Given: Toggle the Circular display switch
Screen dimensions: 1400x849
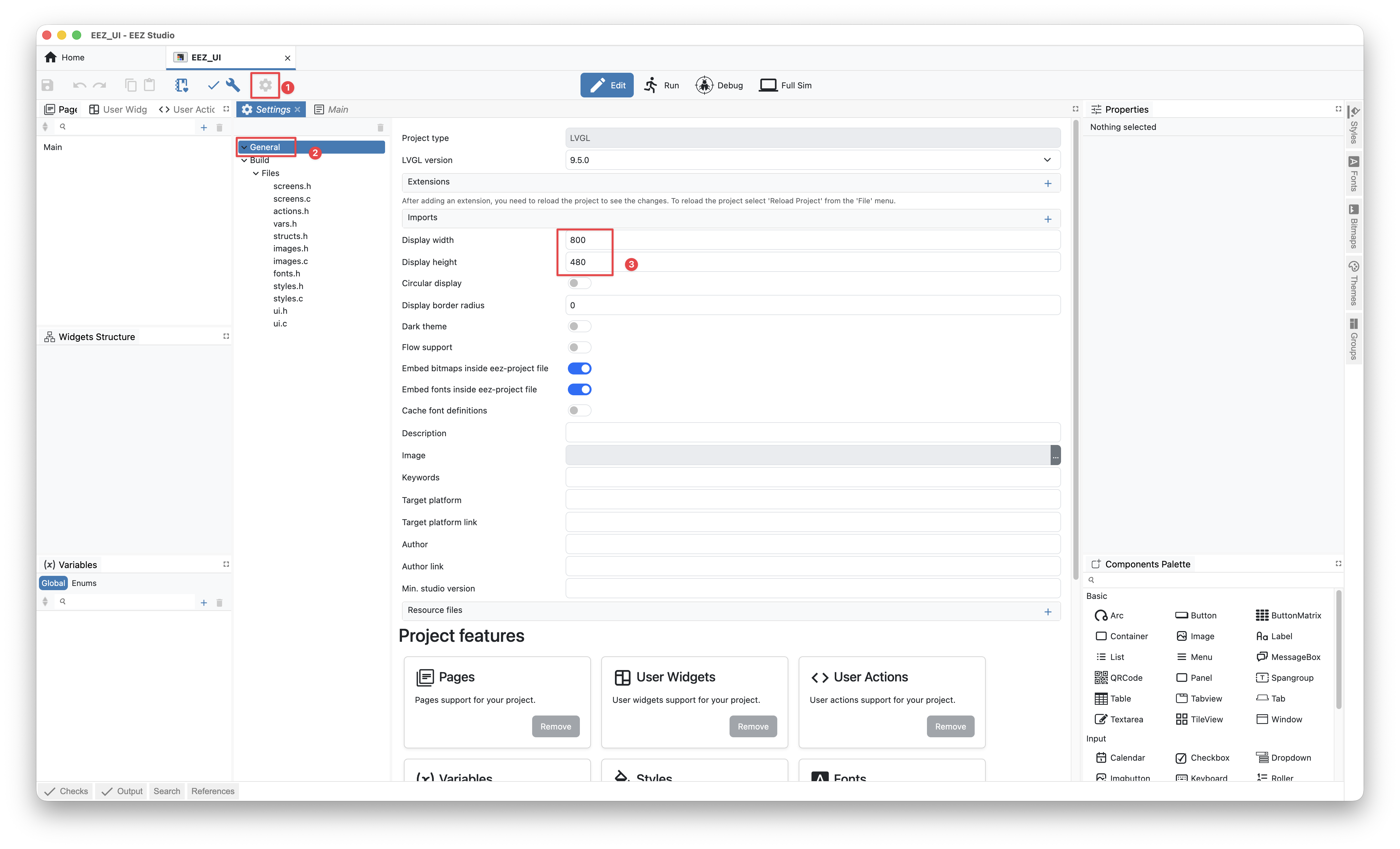Looking at the screenshot, I should pos(579,283).
